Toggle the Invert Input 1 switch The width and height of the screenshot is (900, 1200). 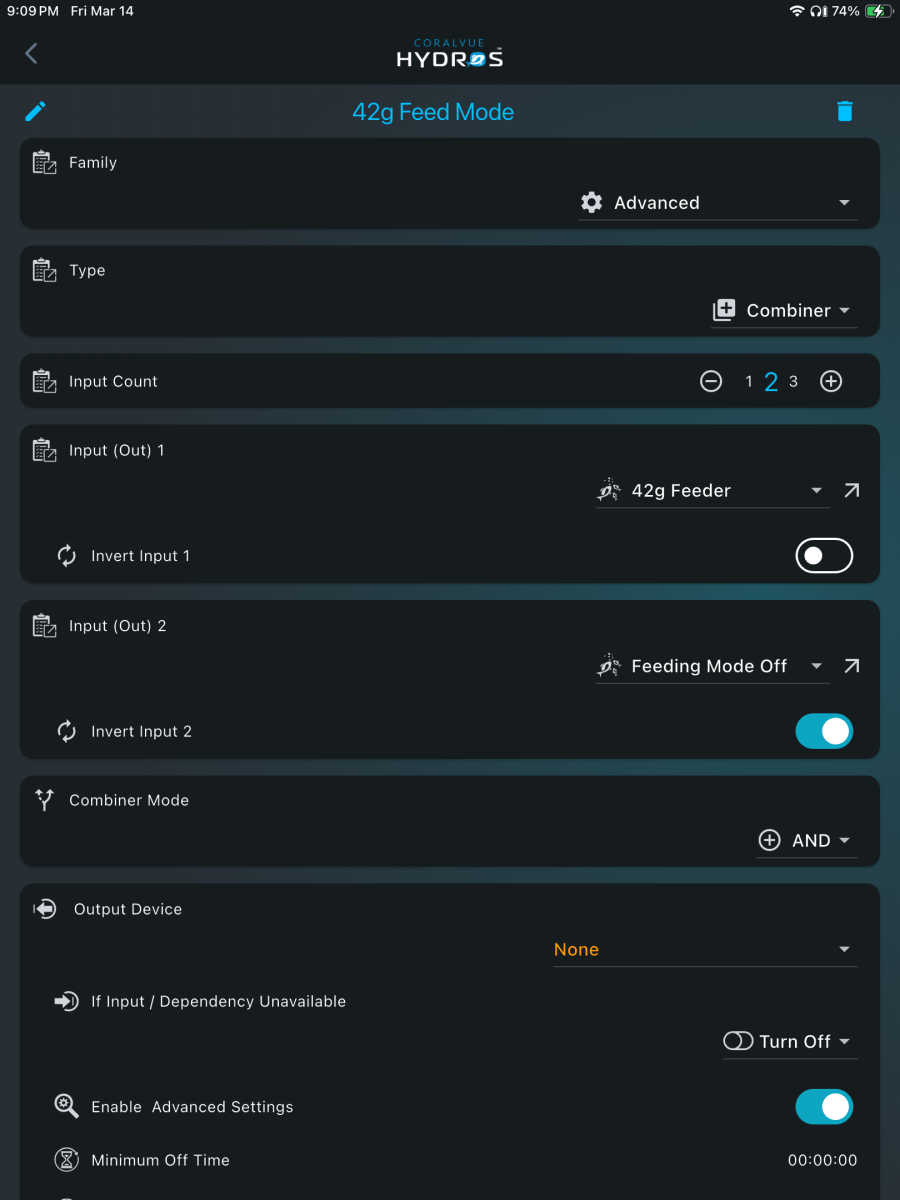coord(824,555)
